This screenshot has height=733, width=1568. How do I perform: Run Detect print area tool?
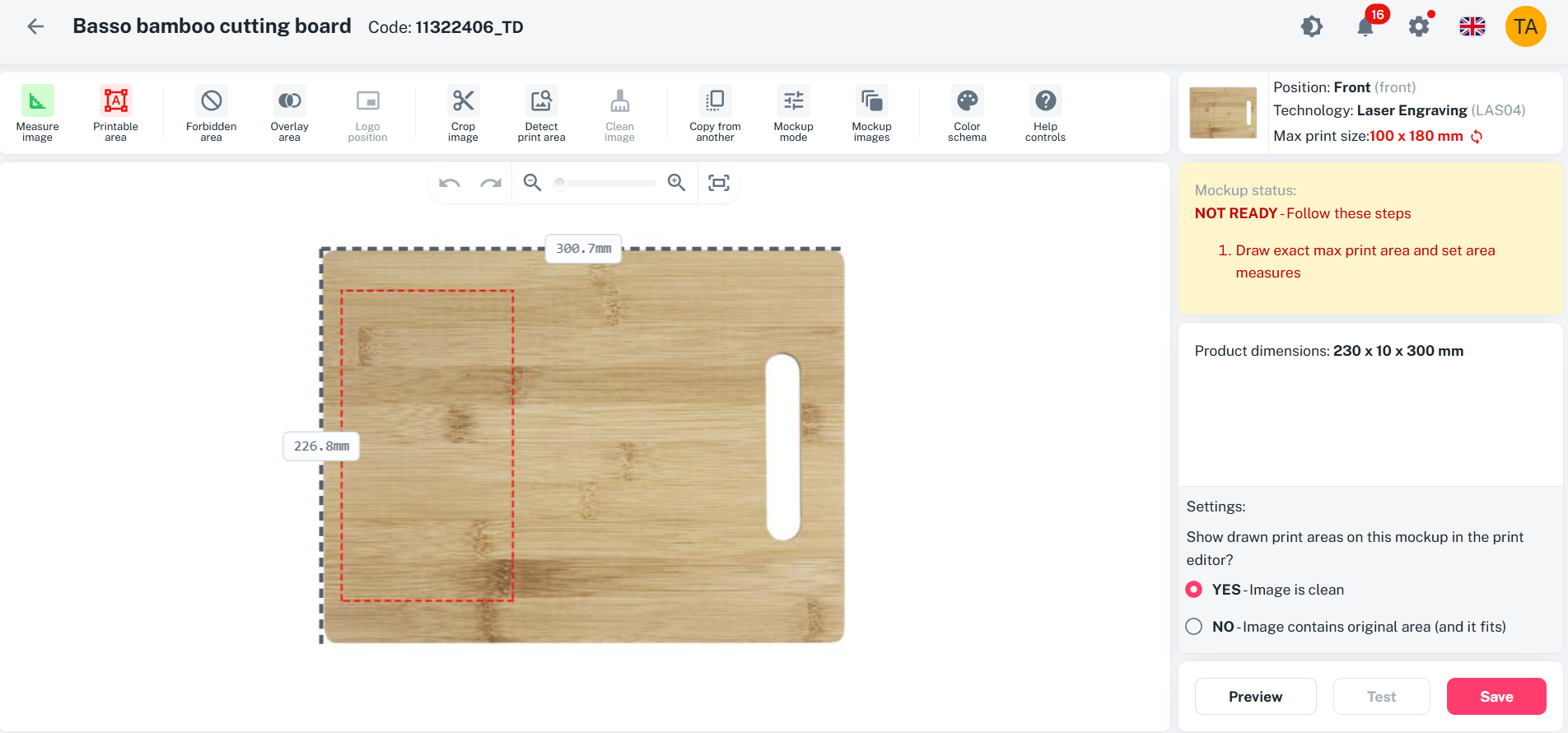coord(541,114)
